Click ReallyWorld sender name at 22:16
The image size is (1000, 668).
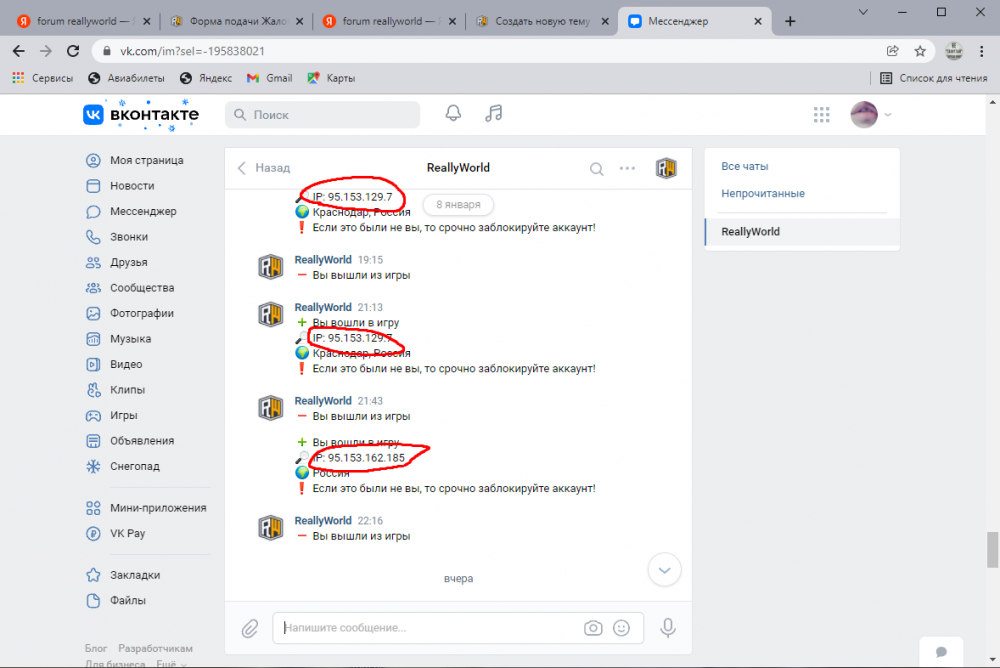click(323, 521)
